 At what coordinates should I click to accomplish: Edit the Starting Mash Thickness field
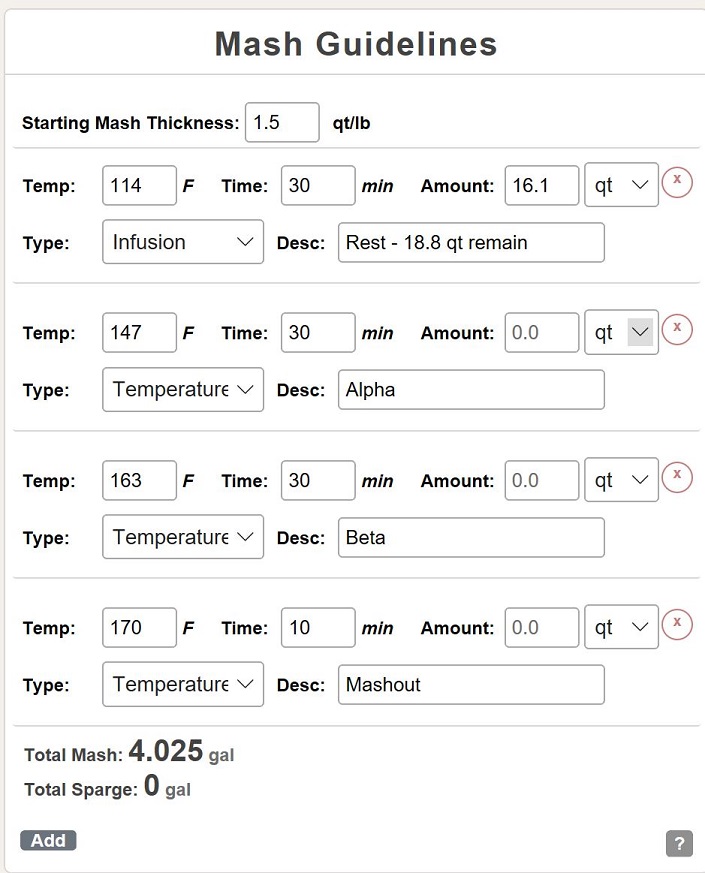click(282, 123)
